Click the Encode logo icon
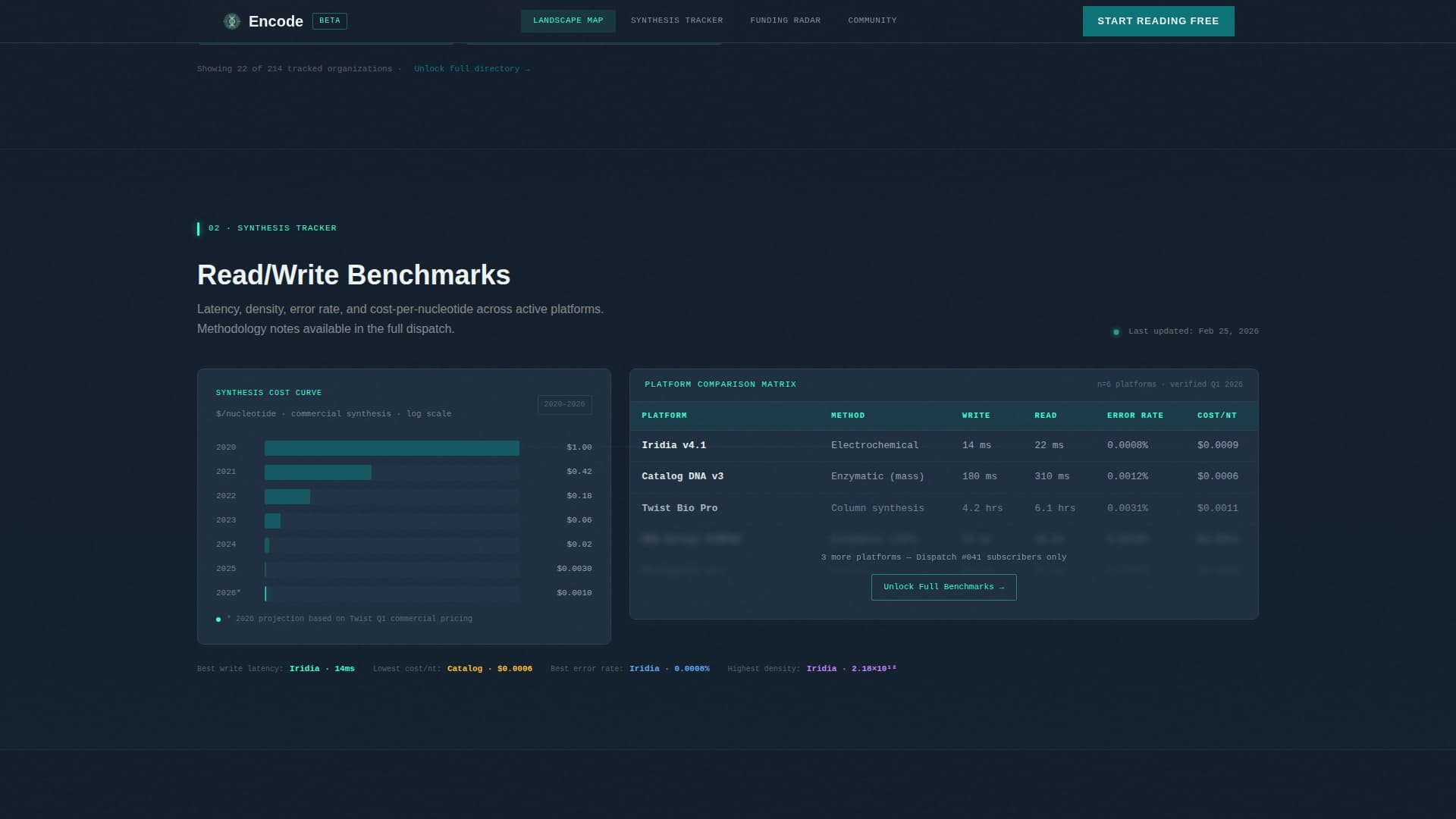This screenshot has height=819, width=1456. (232, 21)
